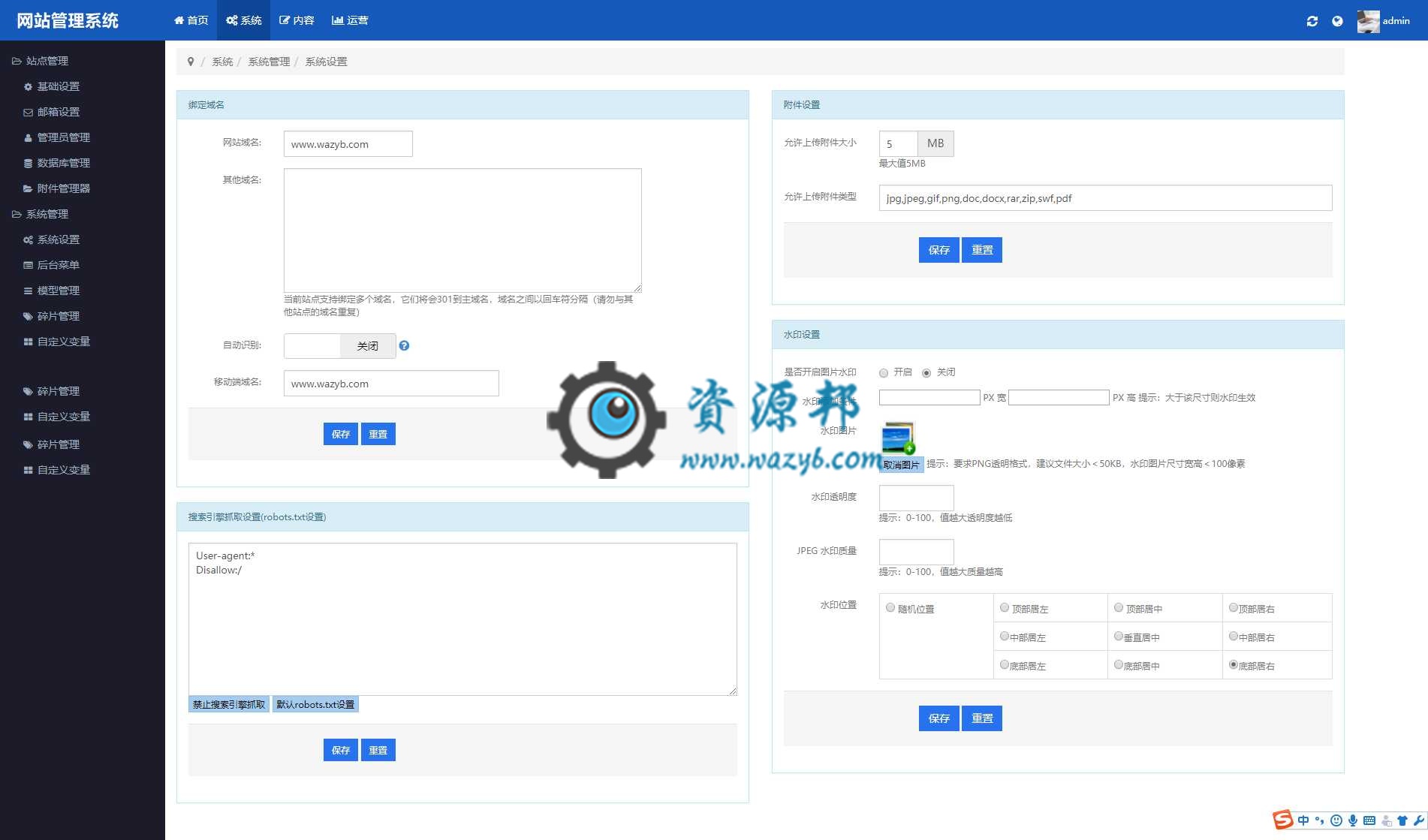Screen dimensions: 1428x840
Task: Select 底部居左 watermark position
Action: [x=1005, y=665]
